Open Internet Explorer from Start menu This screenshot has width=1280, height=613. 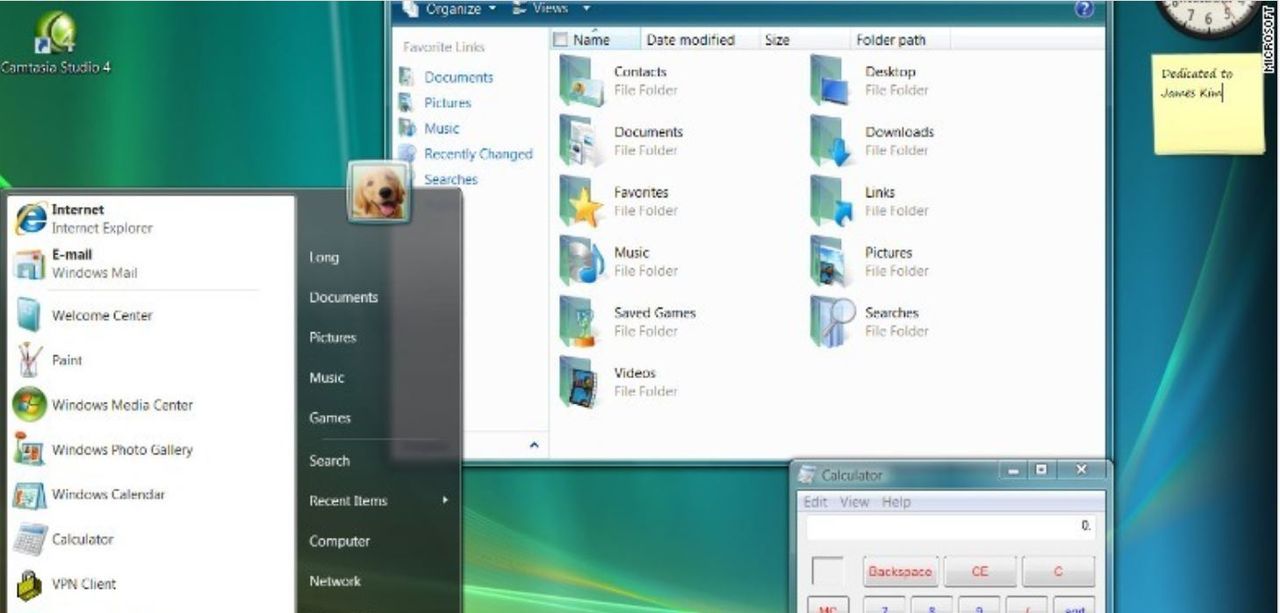[32, 218]
